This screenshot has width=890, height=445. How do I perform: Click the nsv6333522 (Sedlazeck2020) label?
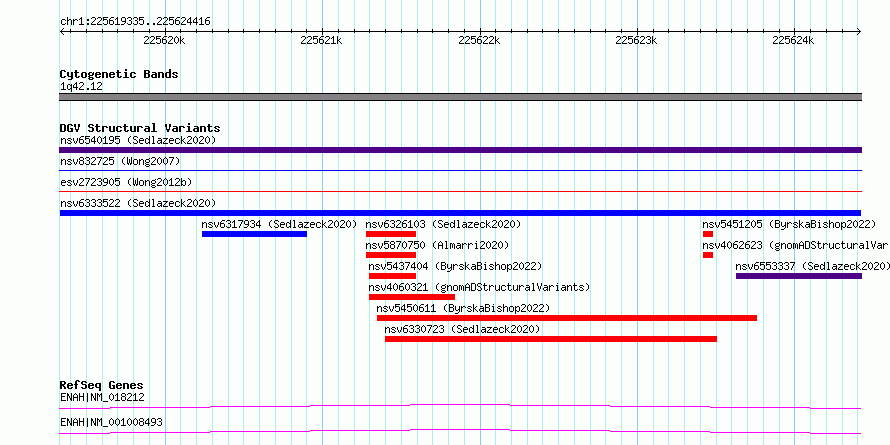(138, 203)
